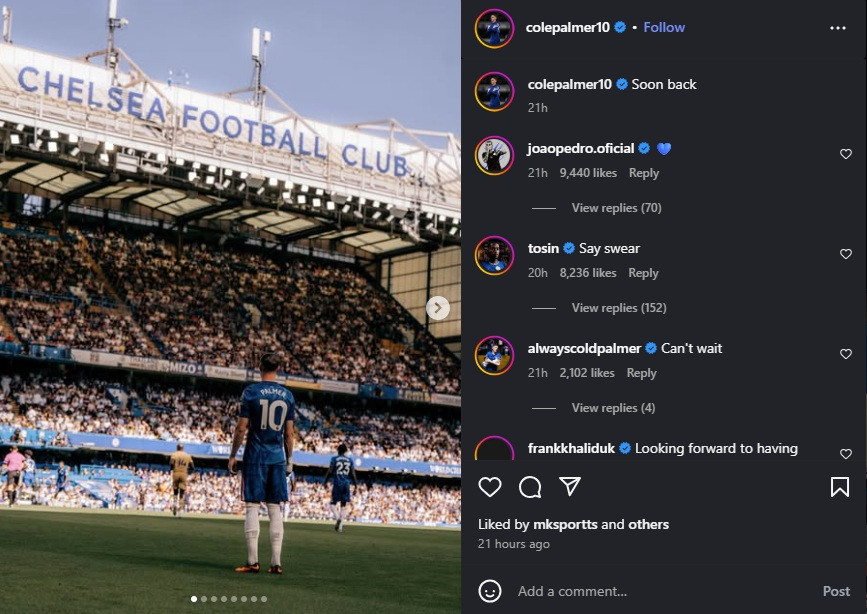The width and height of the screenshot is (867, 614).
Task: Open colepalmer10 header profile picture
Action: [x=494, y=28]
